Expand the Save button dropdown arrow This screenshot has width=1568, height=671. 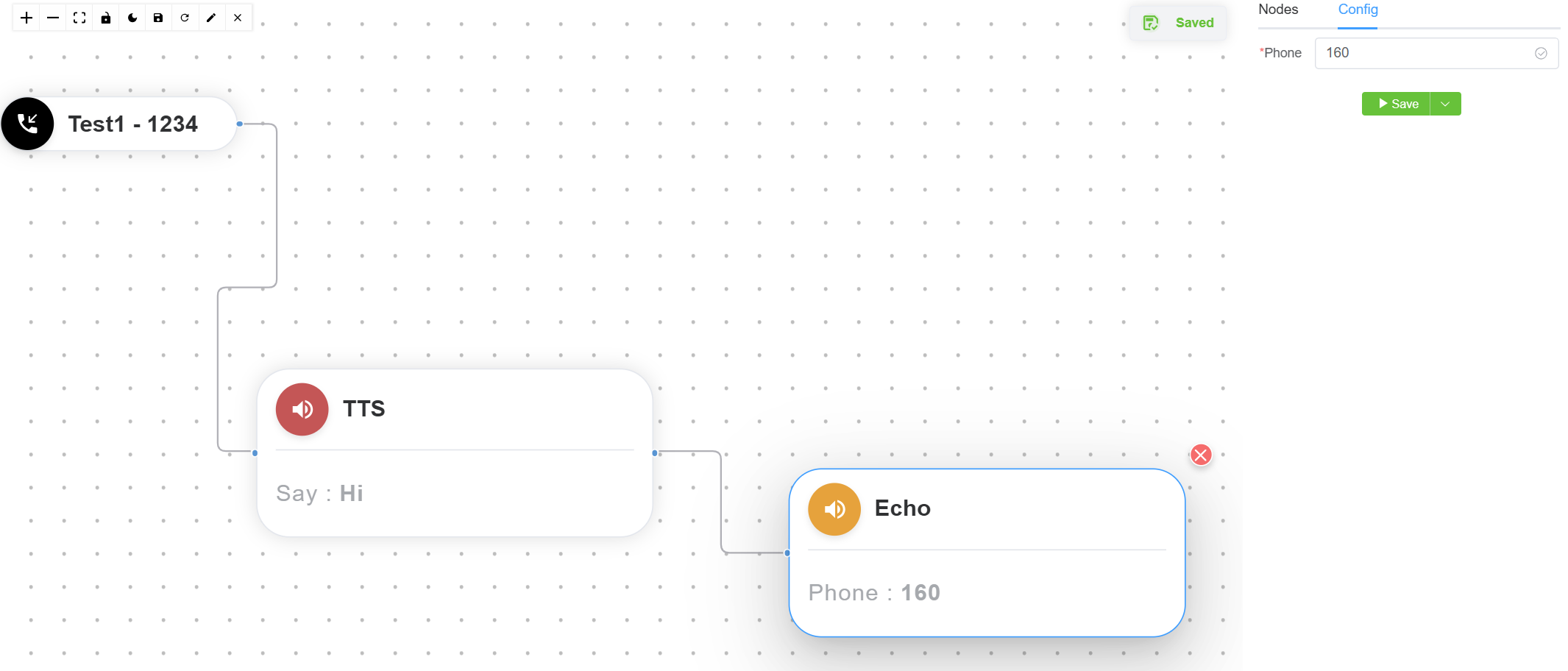tap(1445, 104)
